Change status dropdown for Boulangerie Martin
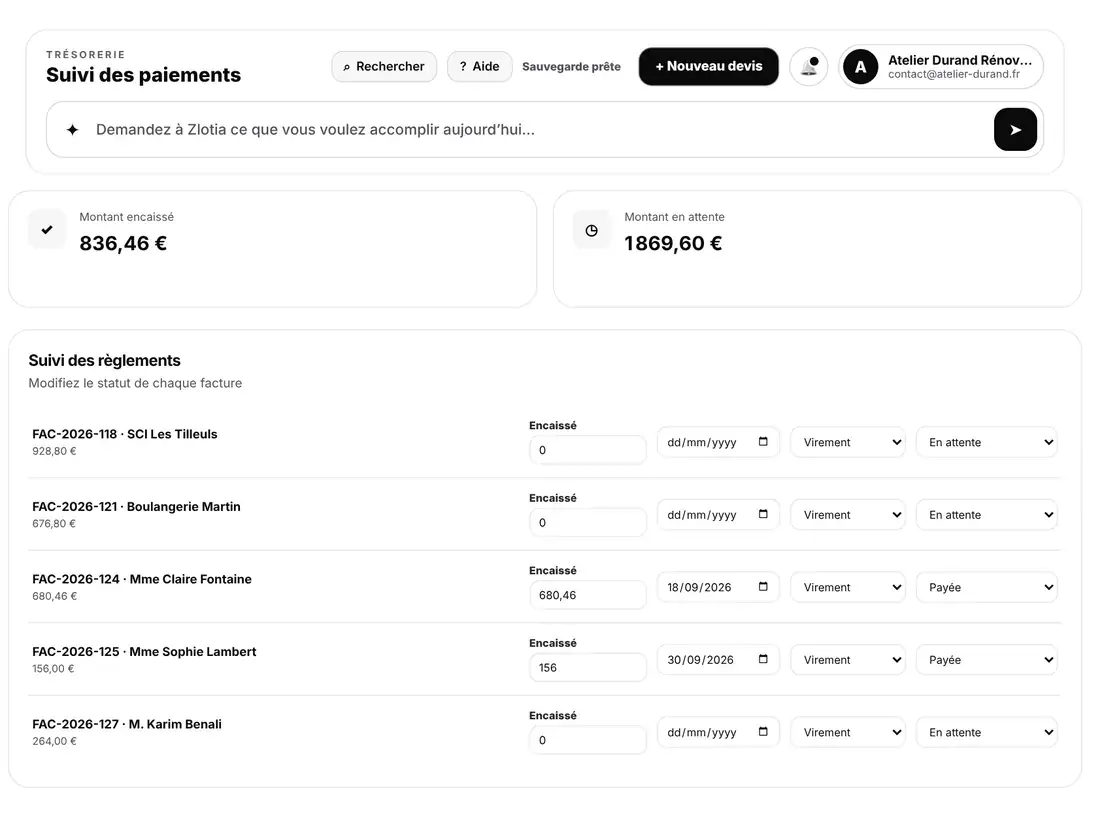Screen dimensions: 1100x820 click(986, 515)
